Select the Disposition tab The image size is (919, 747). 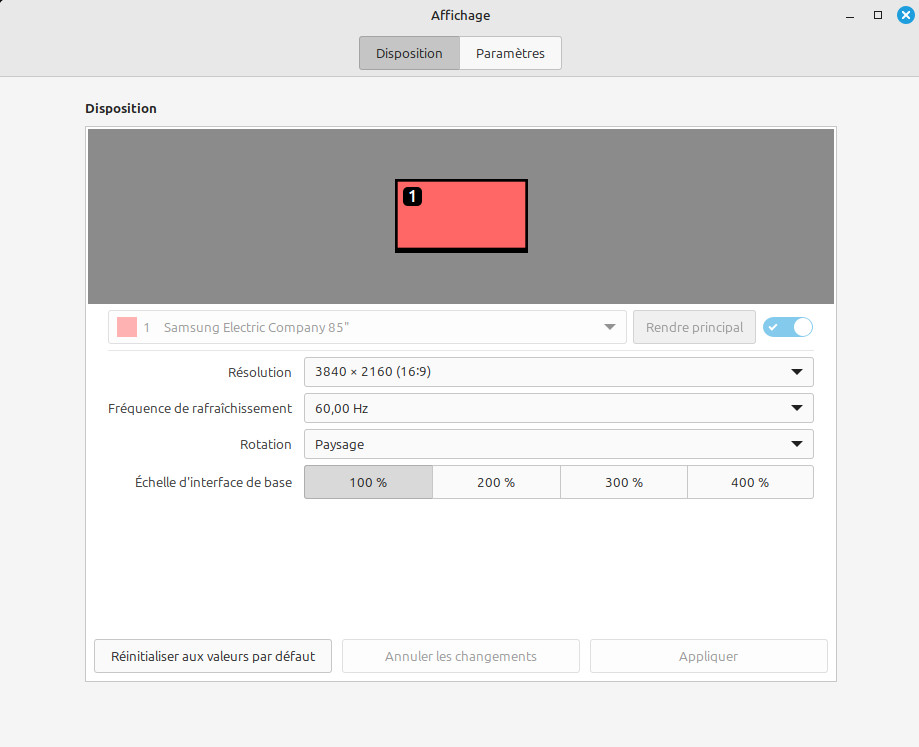point(409,53)
